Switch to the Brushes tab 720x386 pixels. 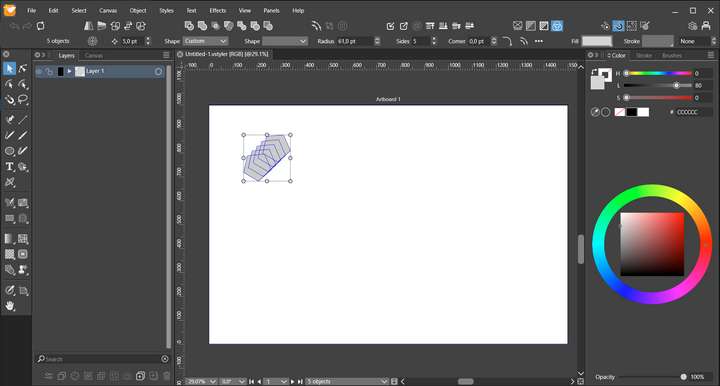[672, 56]
